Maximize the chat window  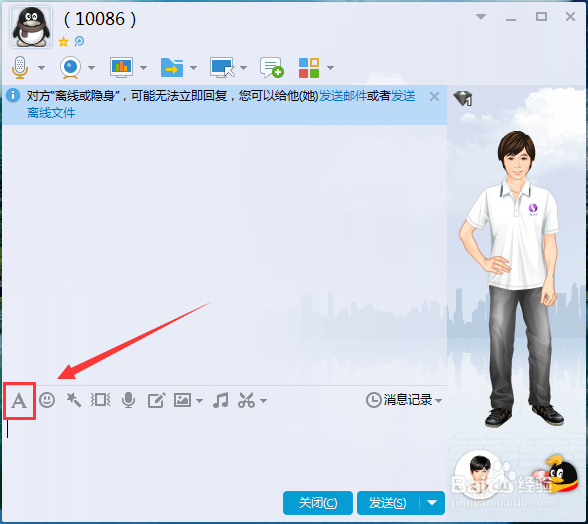click(541, 17)
